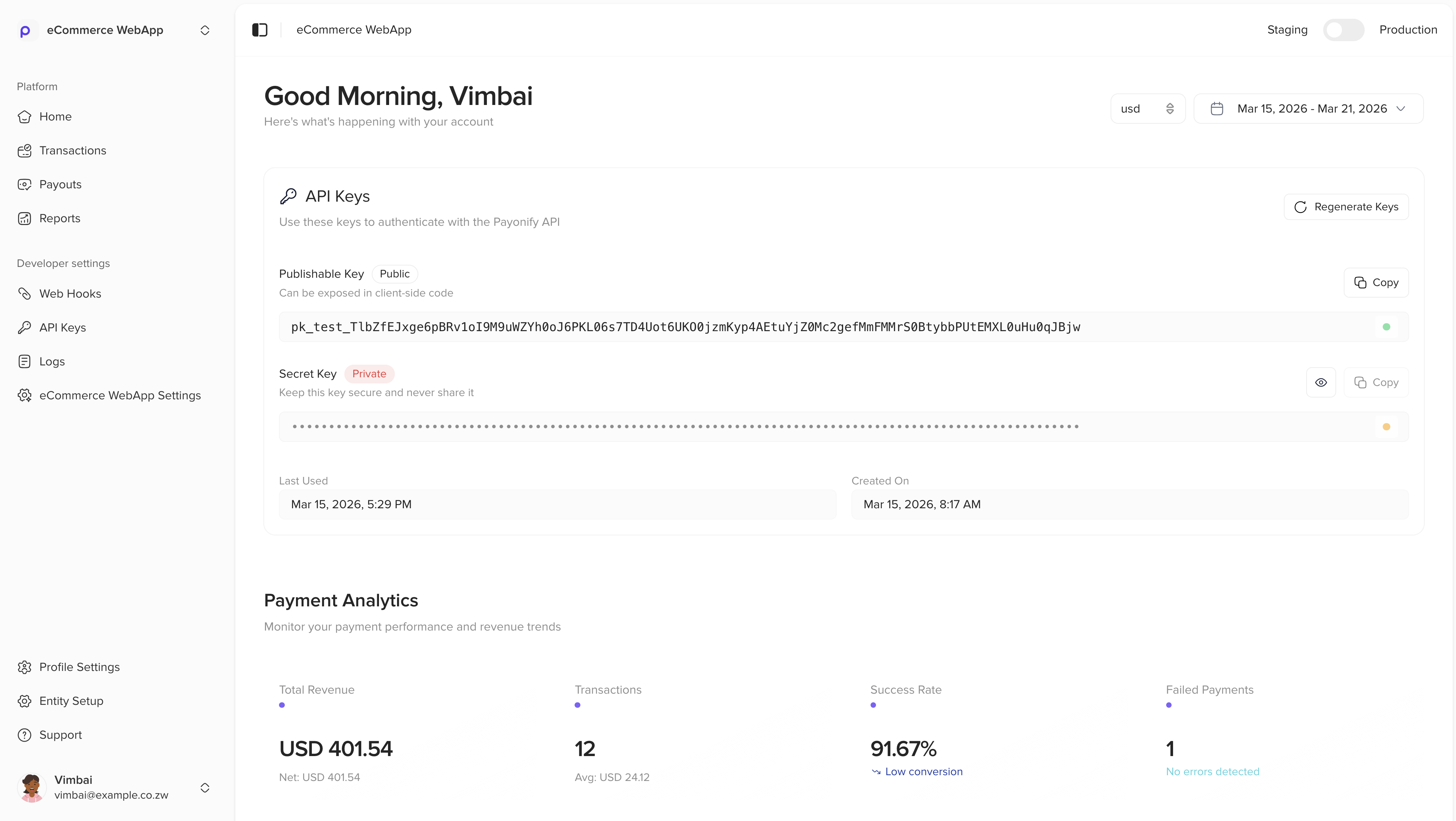Open the Support help icon
Viewport: 1456px width, 821px height.
tap(24, 735)
